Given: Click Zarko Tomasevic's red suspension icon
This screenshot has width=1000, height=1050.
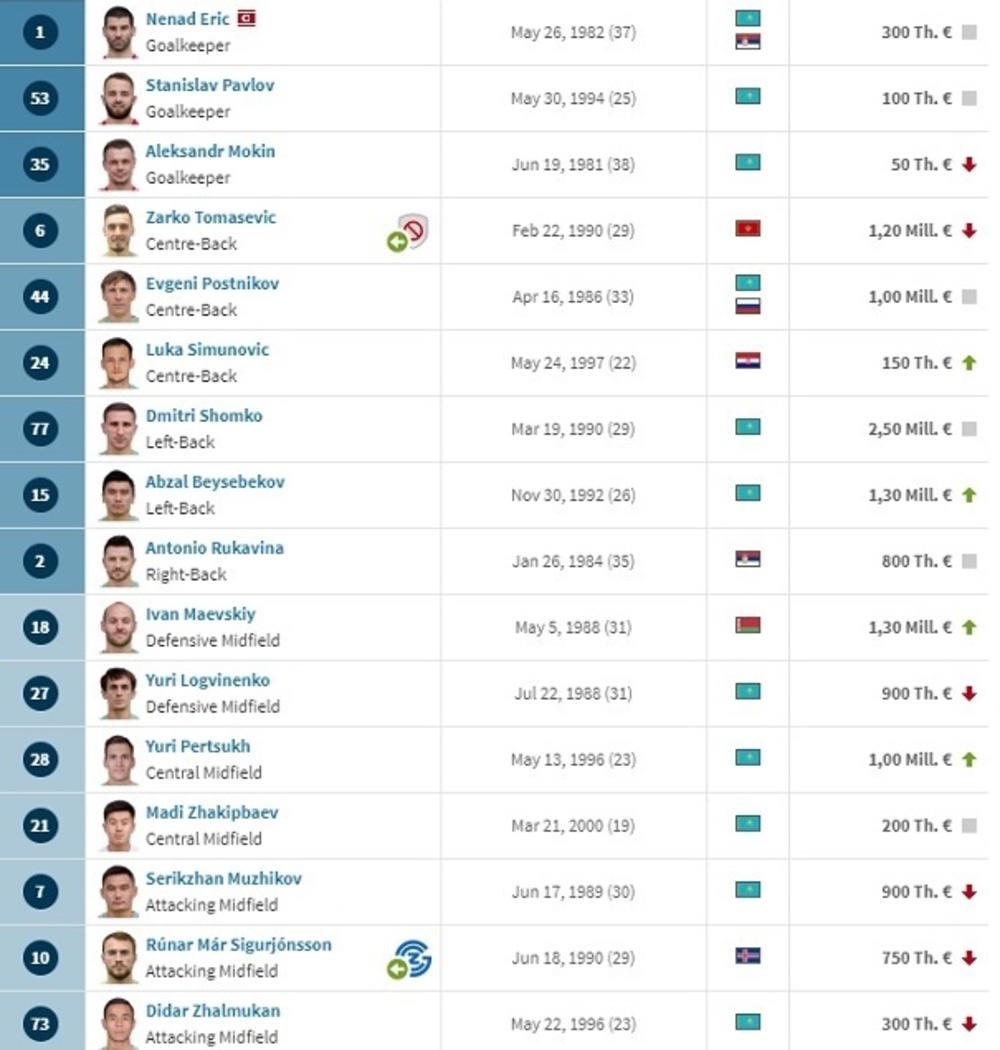Looking at the screenshot, I should pos(413,230).
